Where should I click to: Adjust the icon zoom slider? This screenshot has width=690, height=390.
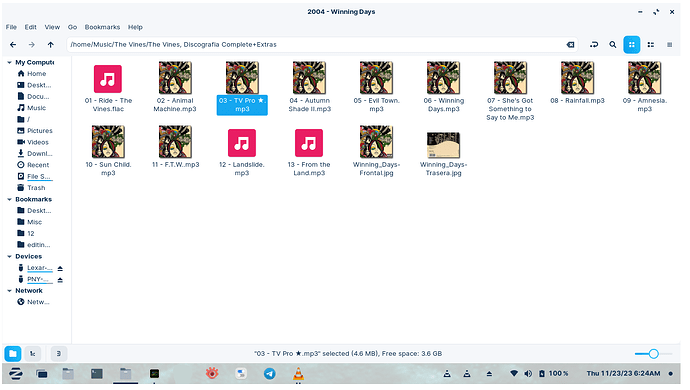coord(653,353)
